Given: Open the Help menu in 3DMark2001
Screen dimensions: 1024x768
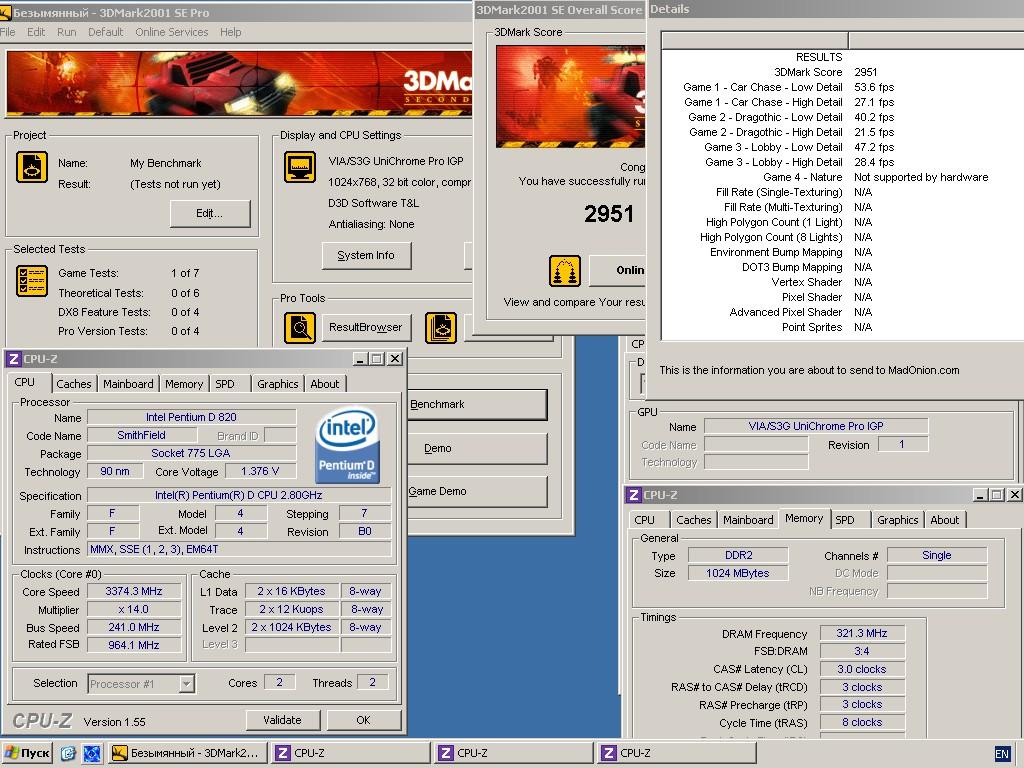Looking at the screenshot, I should coord(231,32).
